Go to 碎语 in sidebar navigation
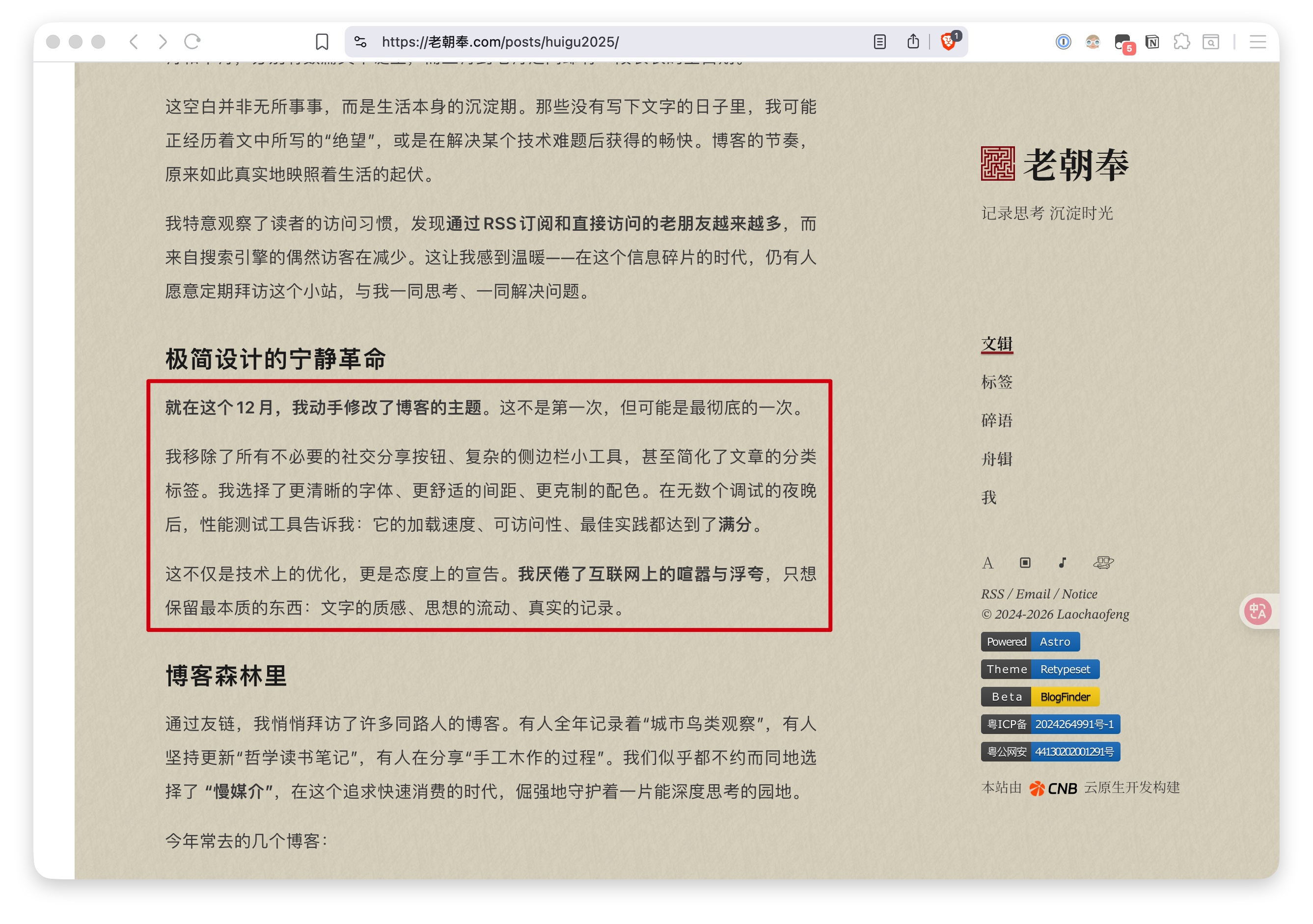The height and width of the screenshot is (924, 1313). coord(997,421)
